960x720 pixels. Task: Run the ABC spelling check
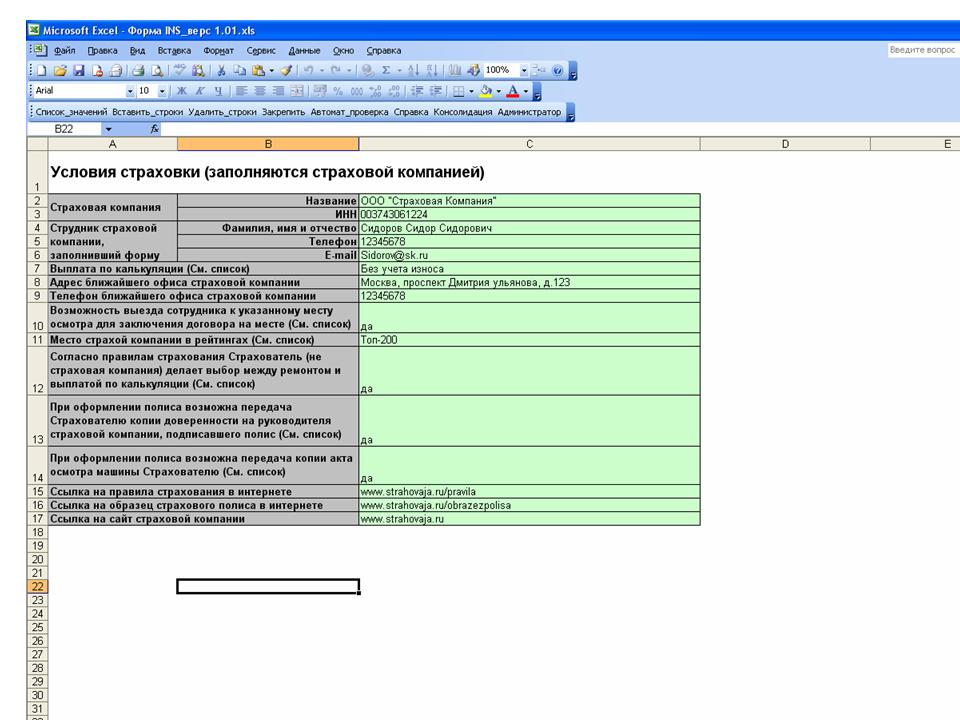tap(179, 70)
